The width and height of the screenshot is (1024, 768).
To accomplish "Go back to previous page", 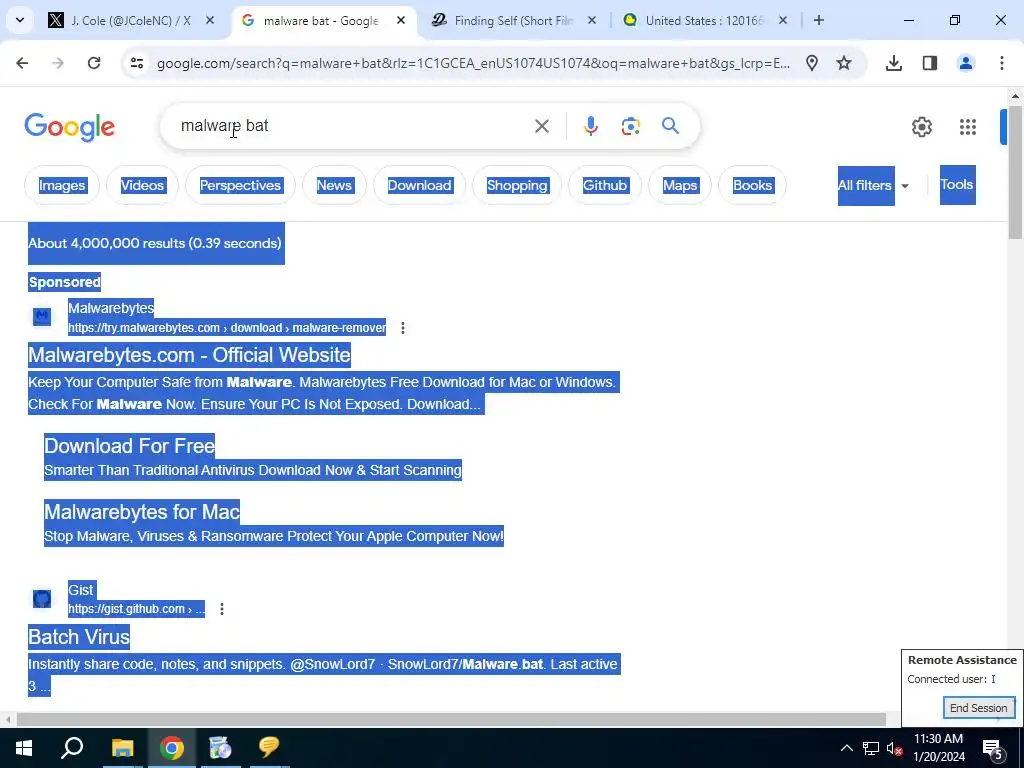I will (x=22, y=63).
